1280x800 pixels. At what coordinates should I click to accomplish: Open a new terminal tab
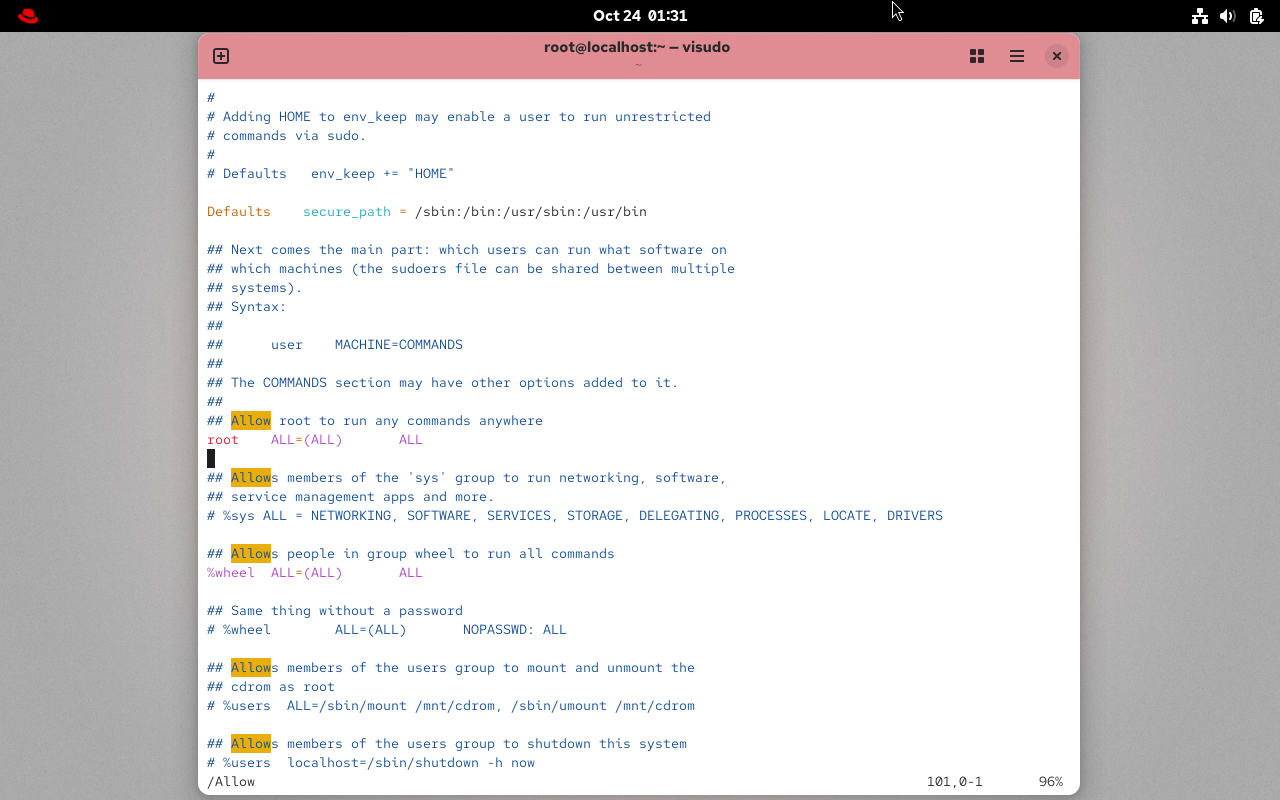221,56
